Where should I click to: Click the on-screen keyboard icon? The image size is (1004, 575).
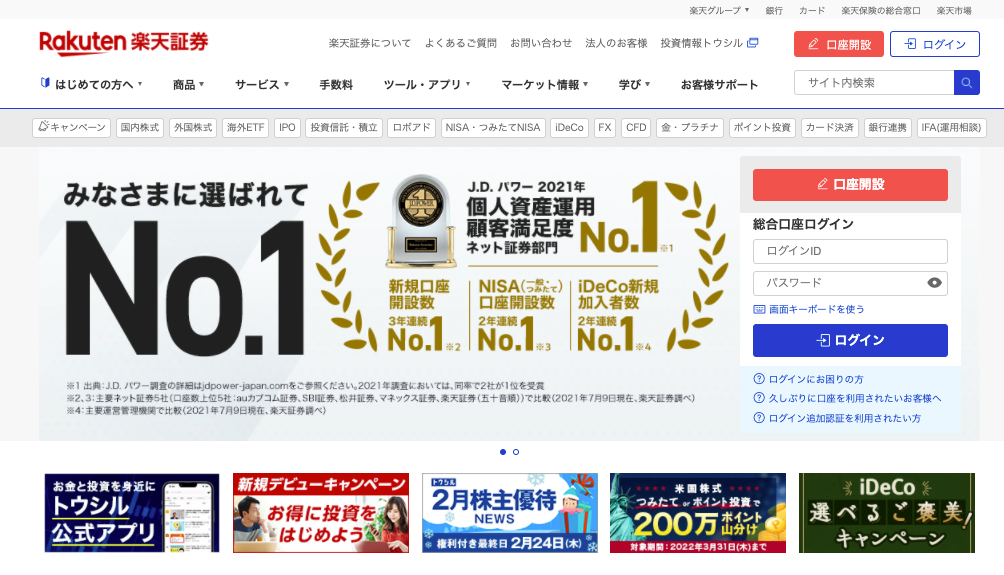pos(759,309)
